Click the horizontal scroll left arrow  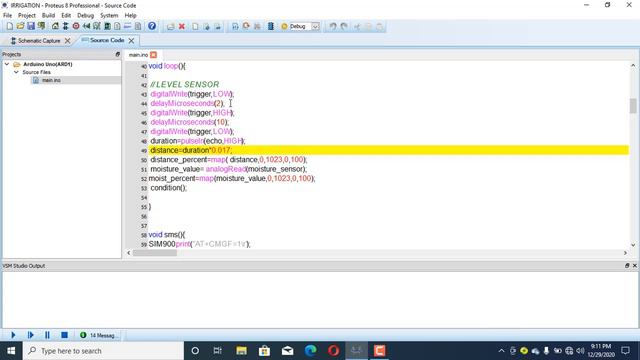pos(129,253)
